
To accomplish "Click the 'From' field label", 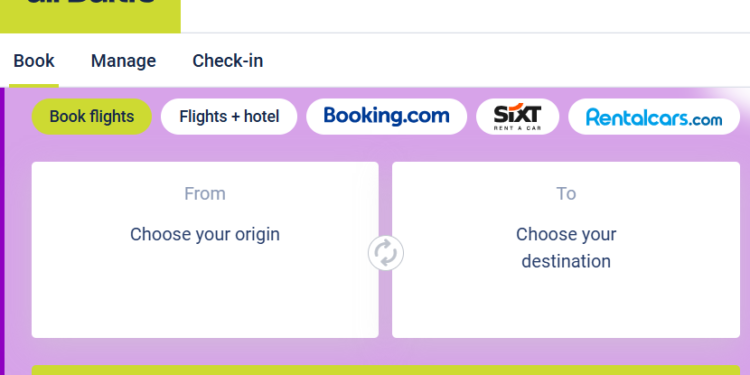I will coord(205,194).
